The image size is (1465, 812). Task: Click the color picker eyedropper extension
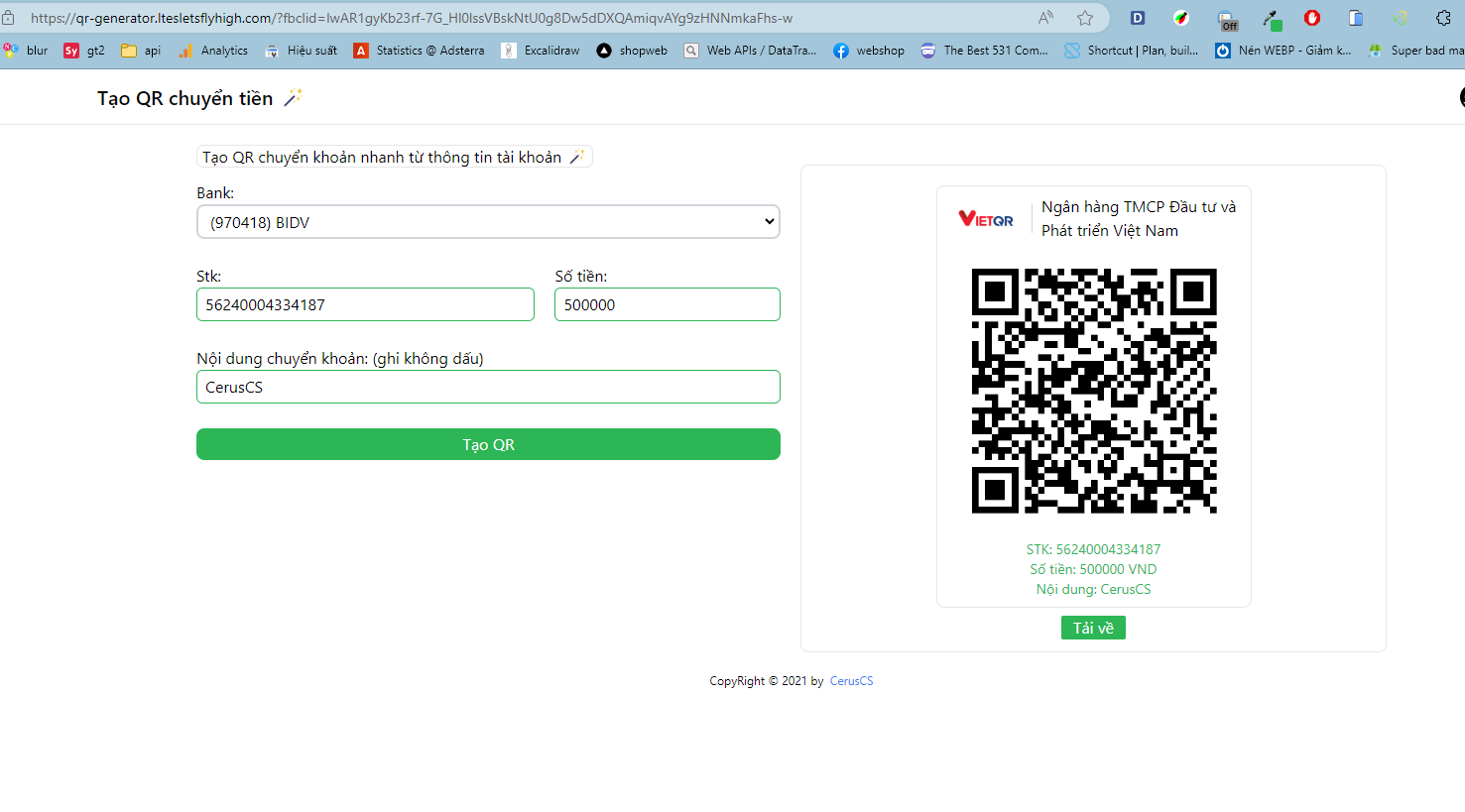point(1272,20)
